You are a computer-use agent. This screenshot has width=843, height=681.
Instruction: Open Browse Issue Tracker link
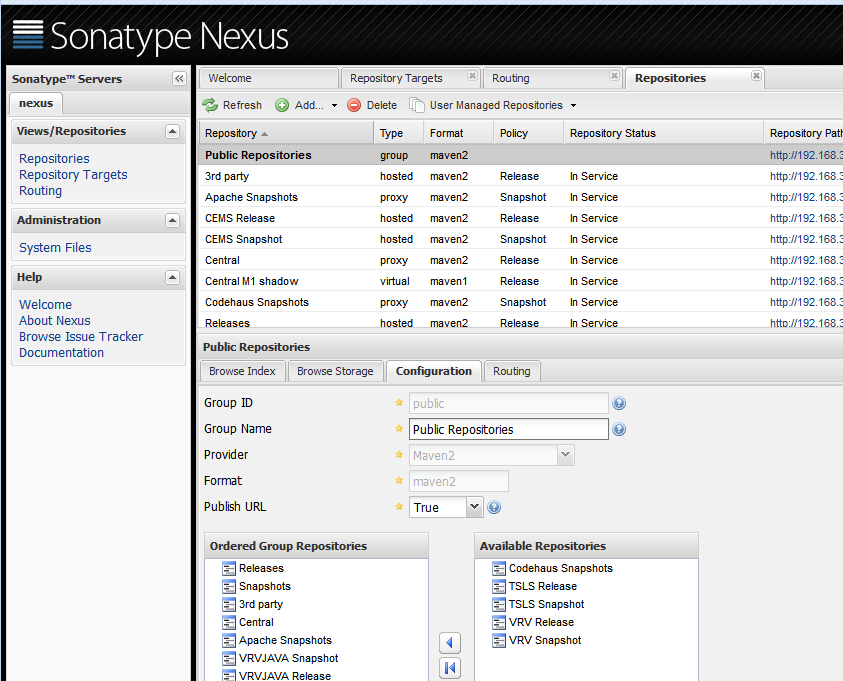point(81,337)
